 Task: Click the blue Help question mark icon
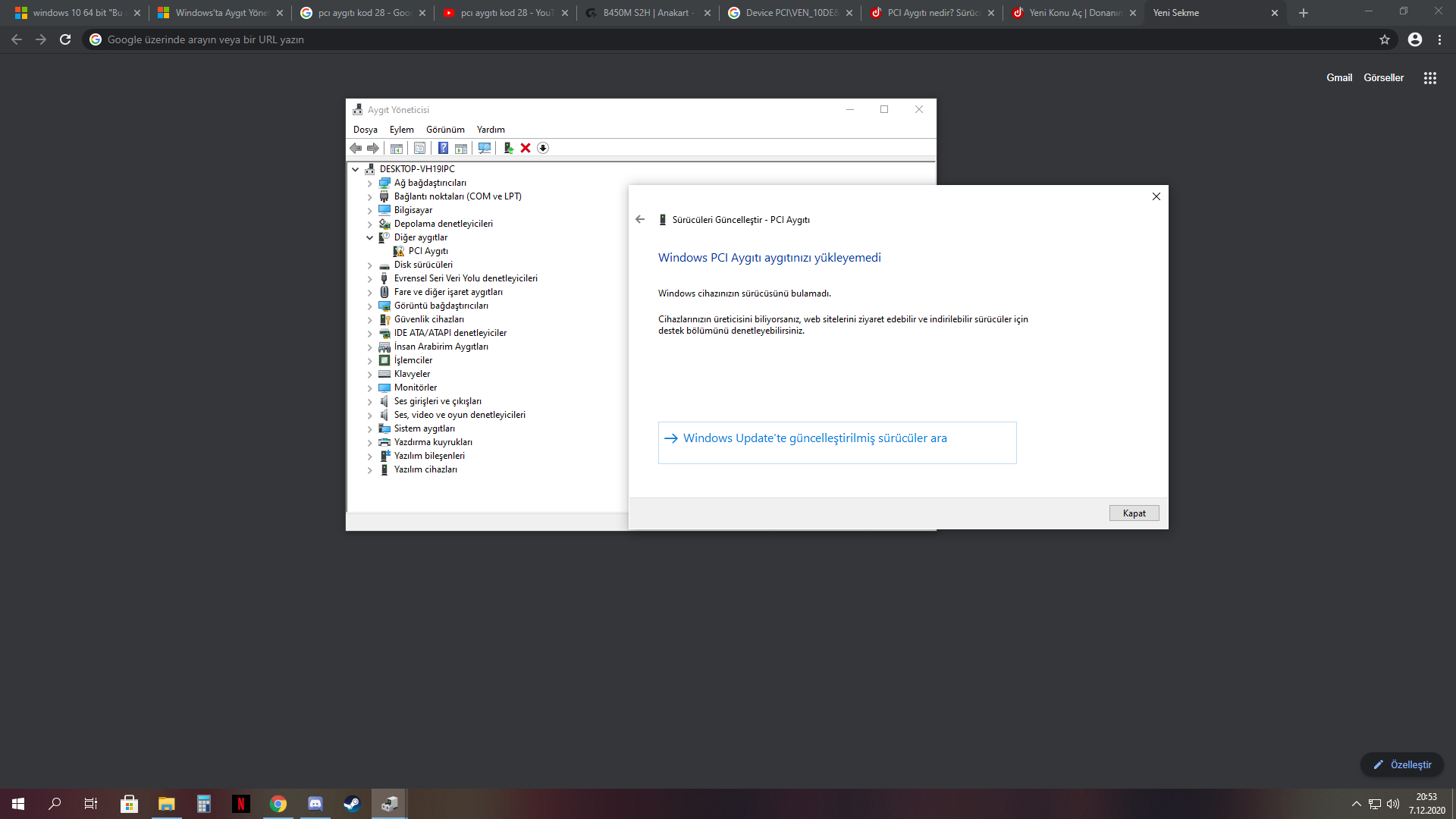coord(443,148)
